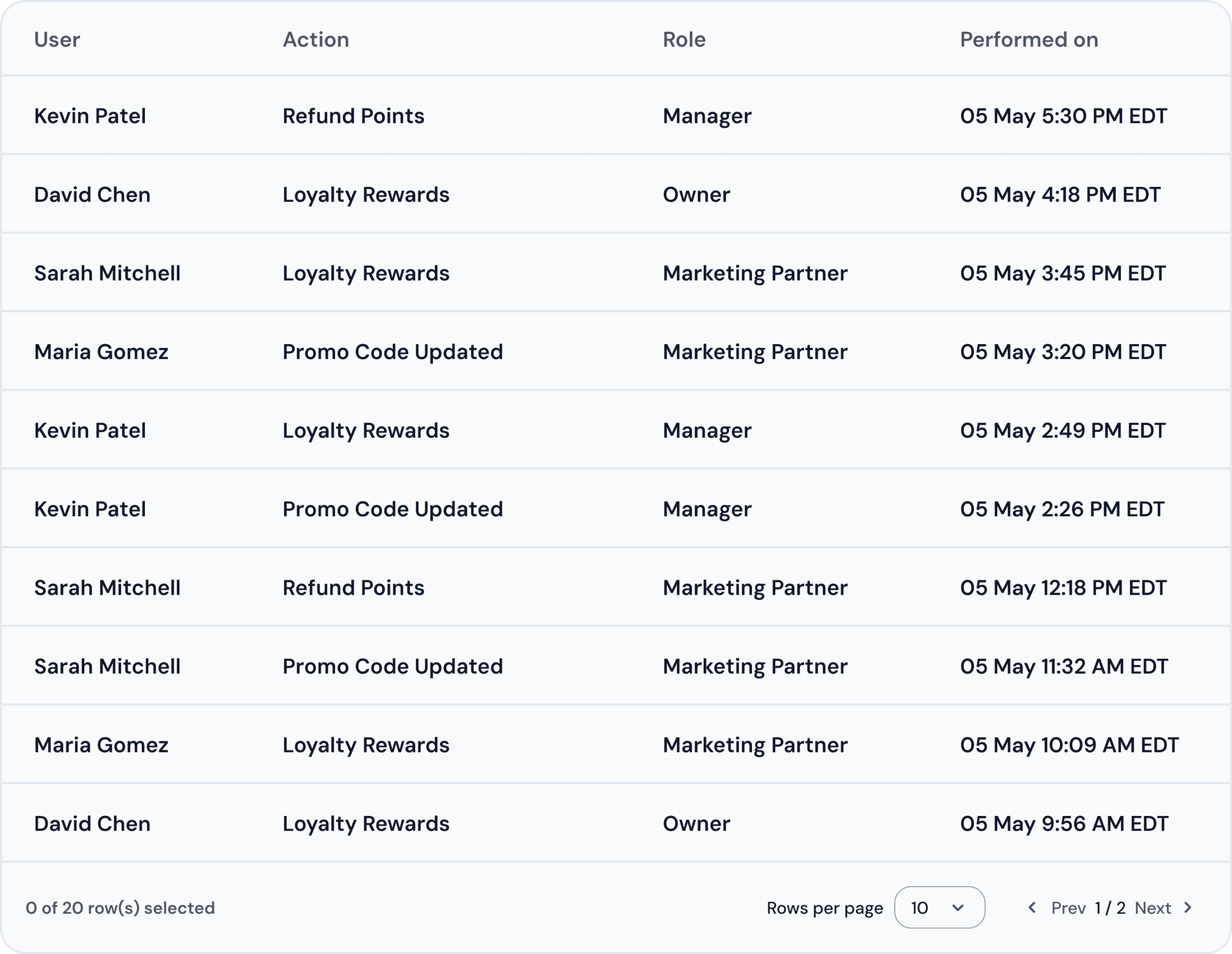Click the 05 May 11:32 AM EDT timestamp
Screen dimensions: 1232x954
(1065, 666)
